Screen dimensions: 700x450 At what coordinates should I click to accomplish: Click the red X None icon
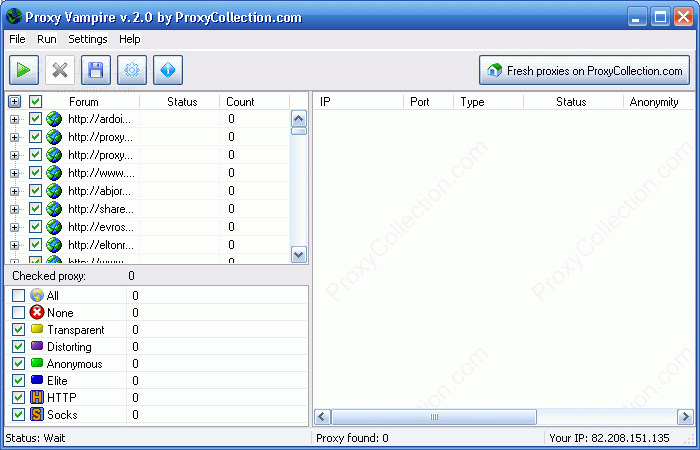pyautogui.click(x=37, y=312)
